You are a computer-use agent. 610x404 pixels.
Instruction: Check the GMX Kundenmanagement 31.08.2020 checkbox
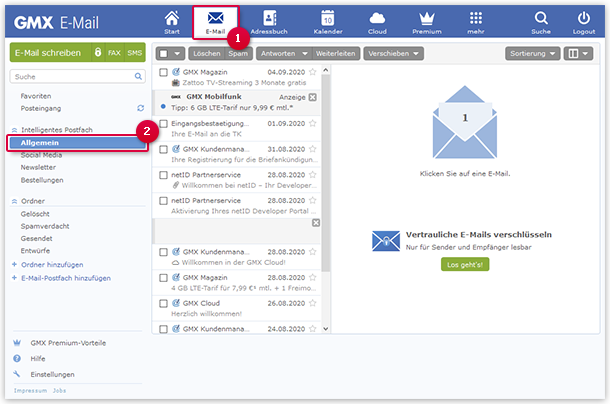(x=163, y=149)
